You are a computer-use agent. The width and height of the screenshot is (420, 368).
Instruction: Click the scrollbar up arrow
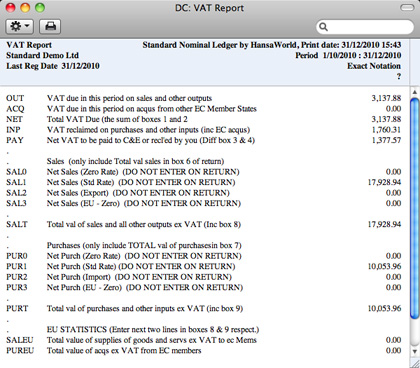coord(415,92)
